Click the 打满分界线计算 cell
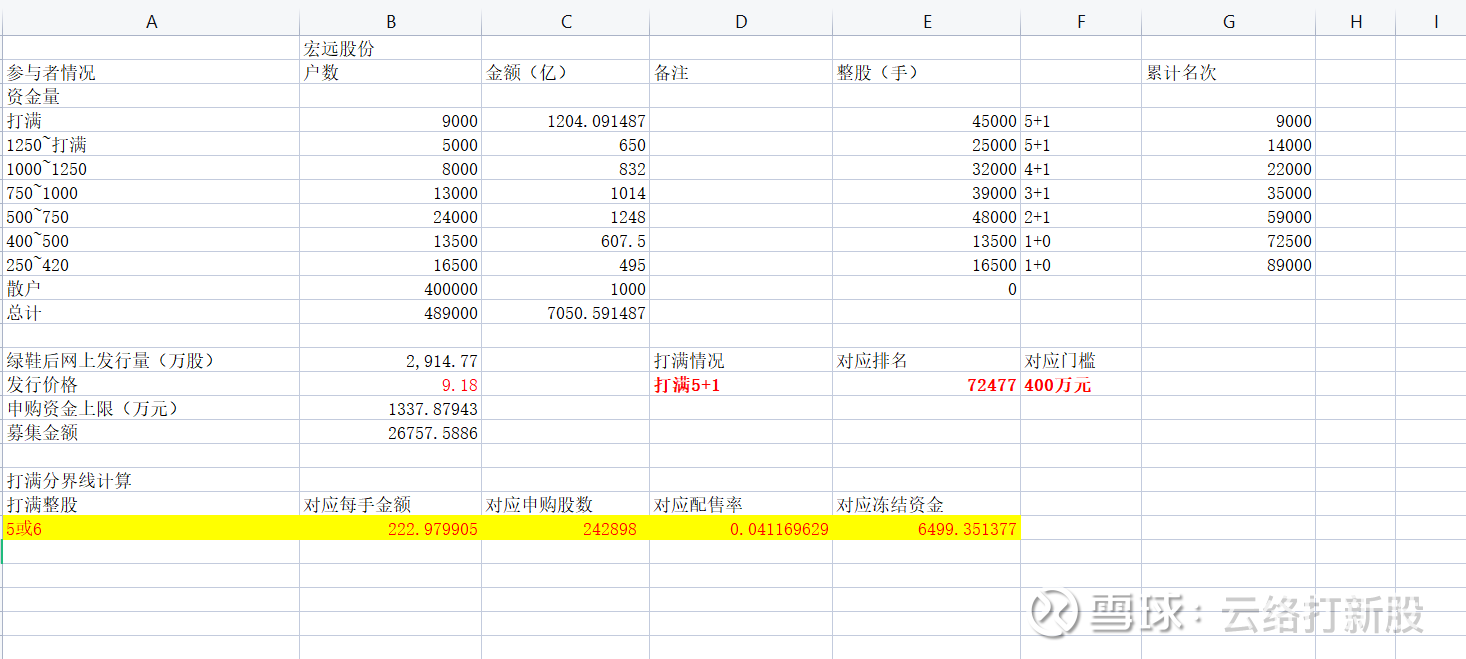 (x=151, y=480)
